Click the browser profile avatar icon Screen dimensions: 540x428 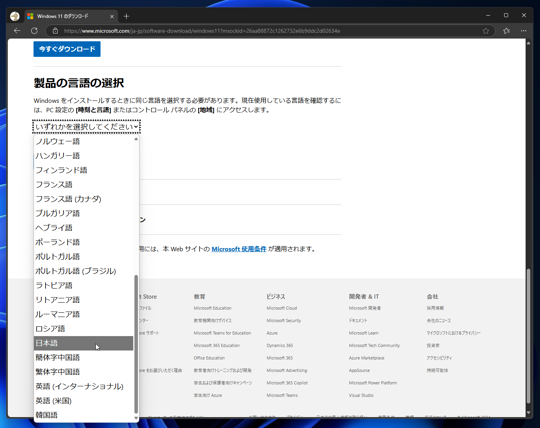14,16
